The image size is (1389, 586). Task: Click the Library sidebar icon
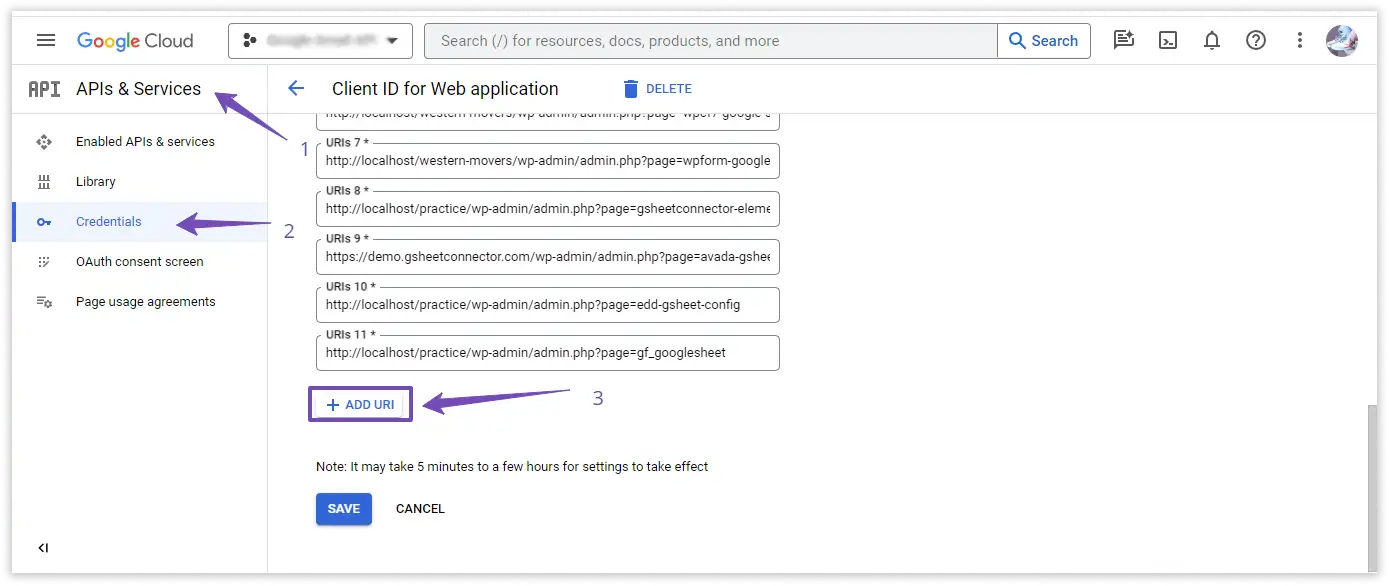pos(44,181)
